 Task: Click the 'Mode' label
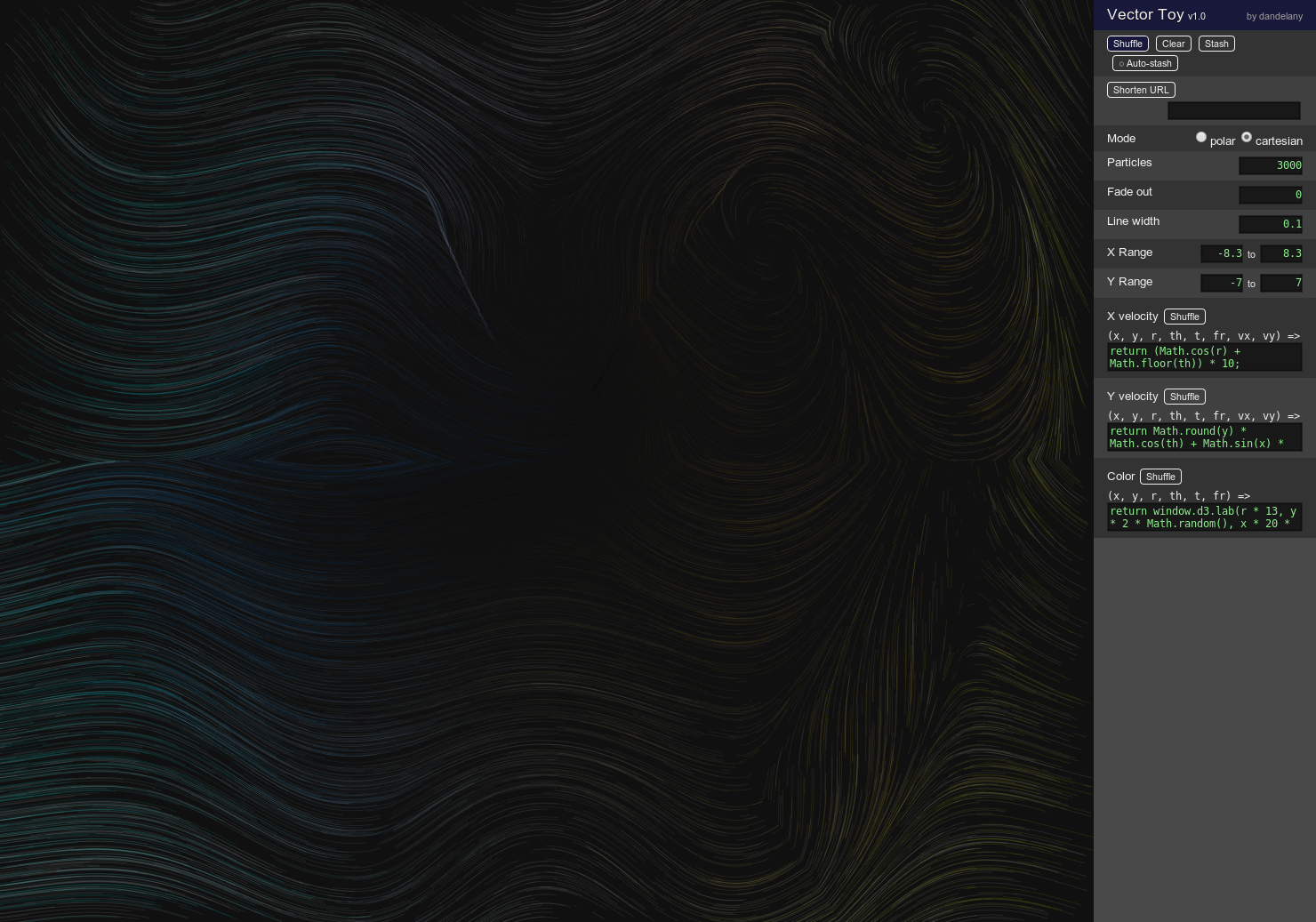(x=1121, y=139)
